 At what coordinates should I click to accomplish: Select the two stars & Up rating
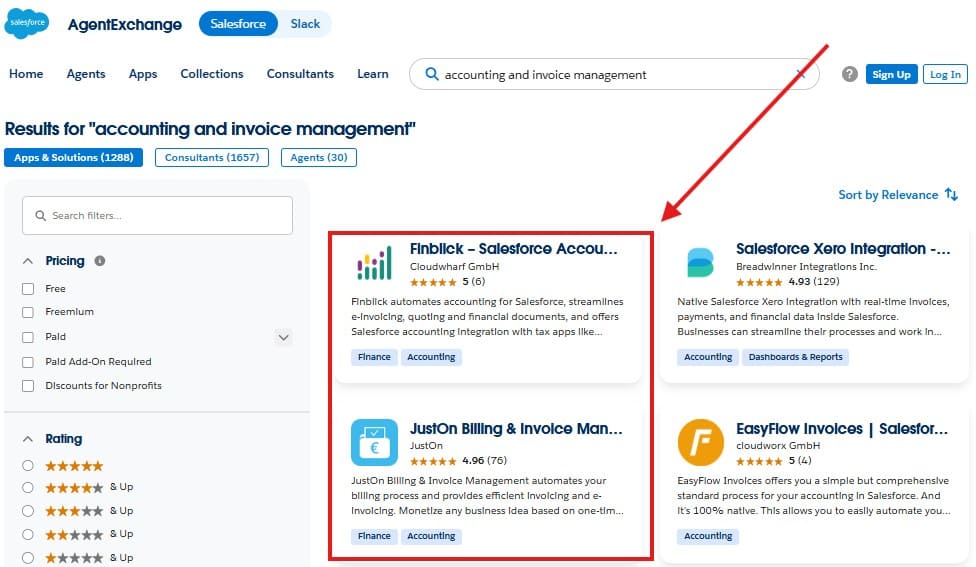27,535
